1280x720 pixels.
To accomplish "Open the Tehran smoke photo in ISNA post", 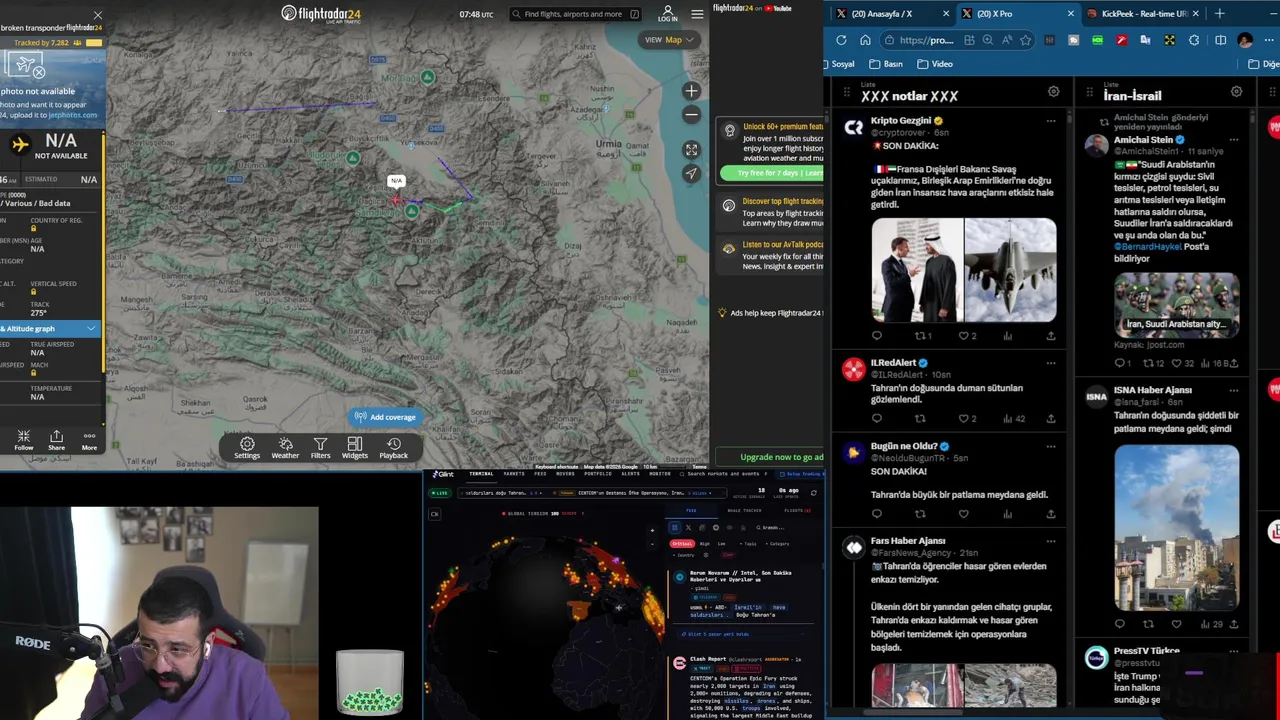I will point(1176,527).
